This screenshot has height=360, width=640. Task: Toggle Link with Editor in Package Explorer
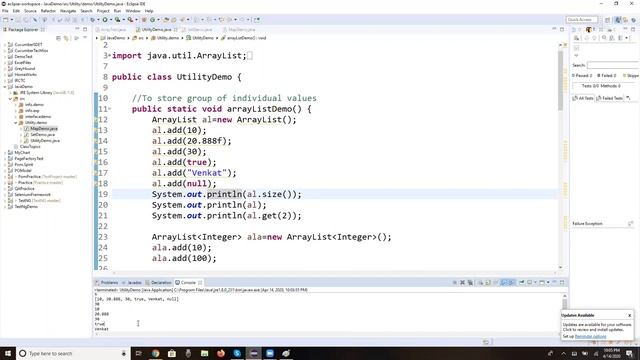tap(66, 38)
